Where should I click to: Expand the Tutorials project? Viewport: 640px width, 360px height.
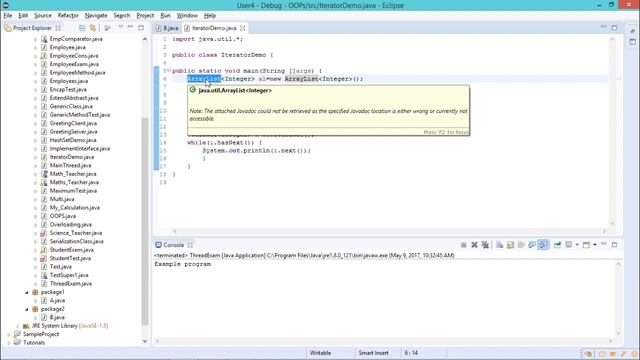(x=9, y=343)
